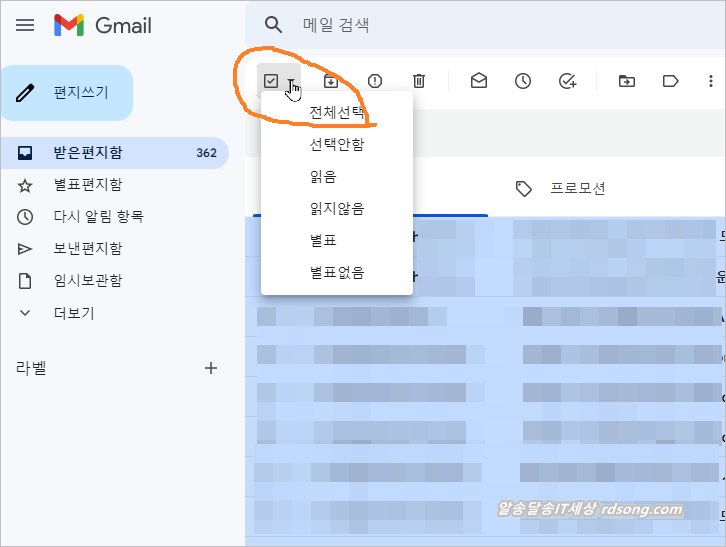Open 보낸편지함 folder in sidebar

click(87, 249)
